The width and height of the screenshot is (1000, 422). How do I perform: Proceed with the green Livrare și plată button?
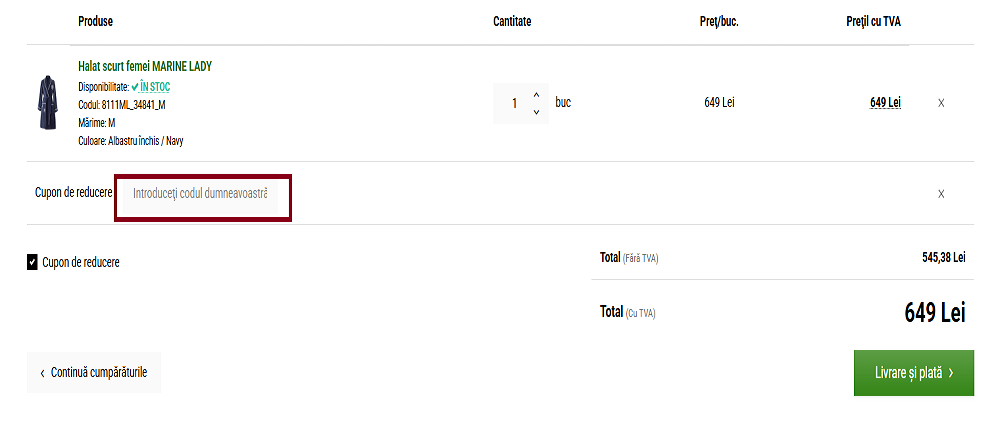913,372
